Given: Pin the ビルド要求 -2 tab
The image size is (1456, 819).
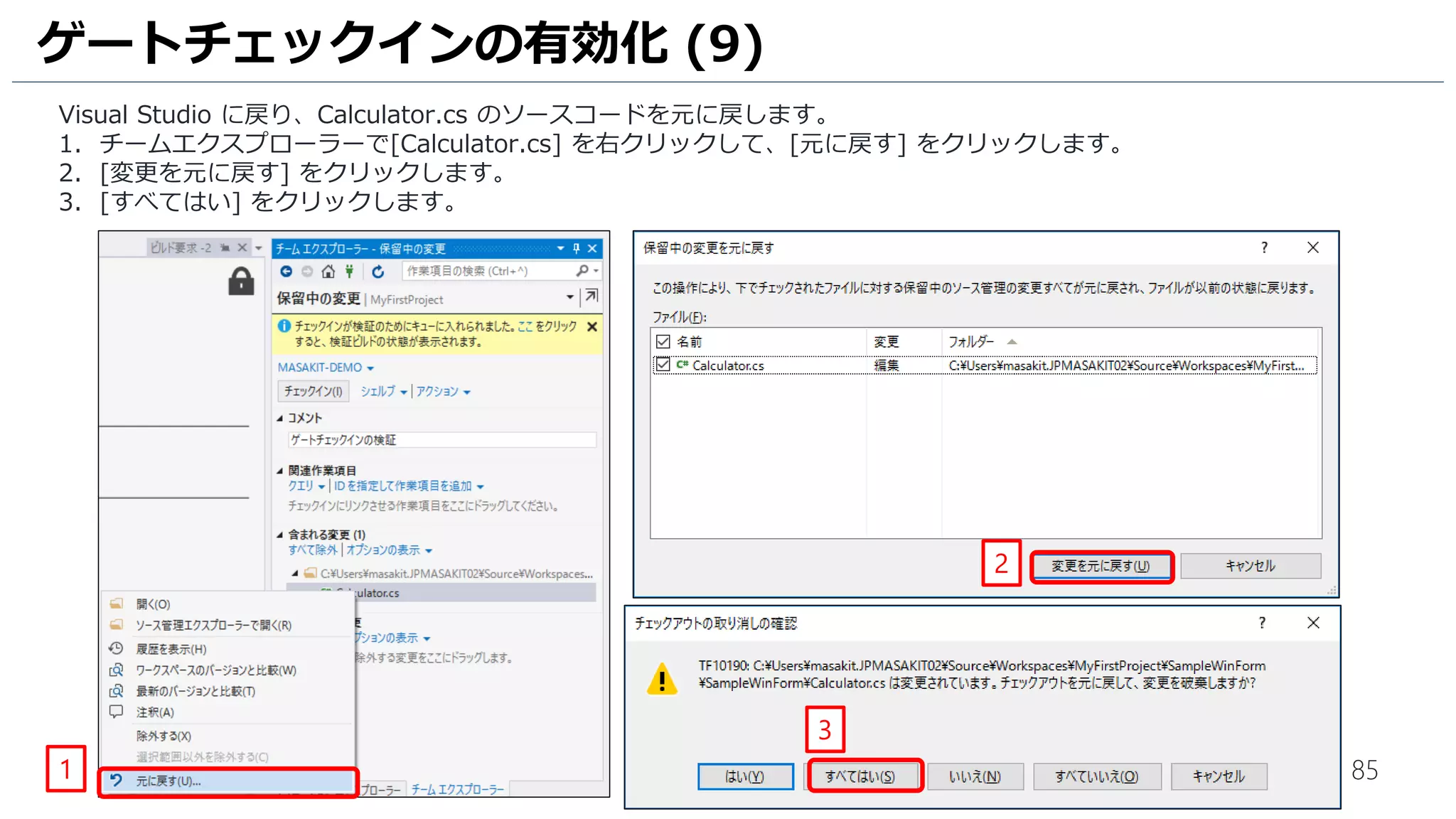Looking at the screenshot, I should (x=225, y=247).
